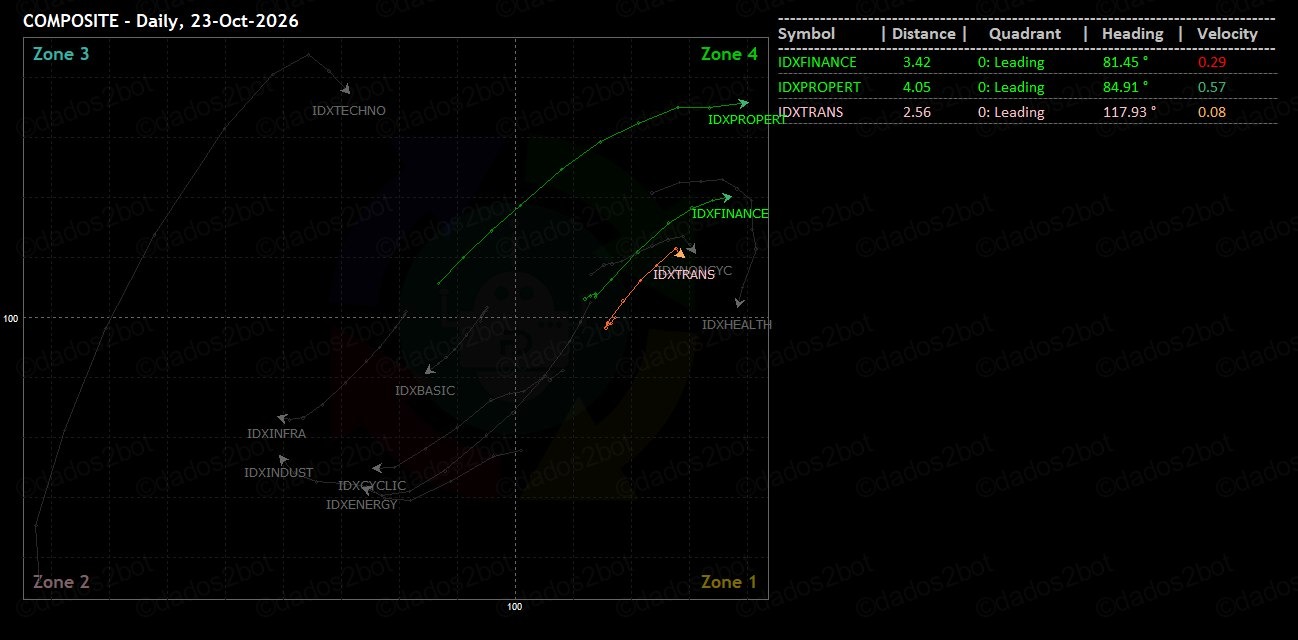Click the gray arrowhead ending the IDXTECHNO trail
The image size is (1298, 640).
click(x=345, y=89)
